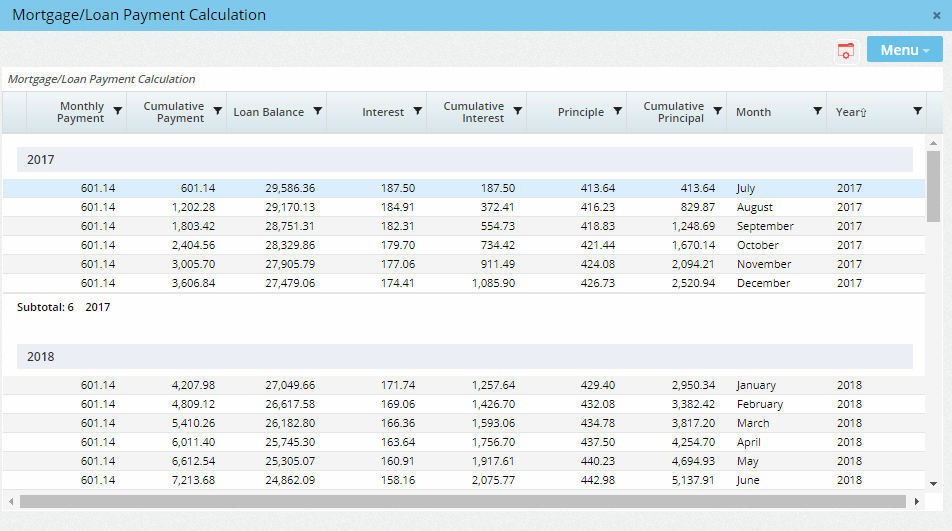Open the Cumulative Principal filter funnel
952x531 pixels.
(717, 112)
